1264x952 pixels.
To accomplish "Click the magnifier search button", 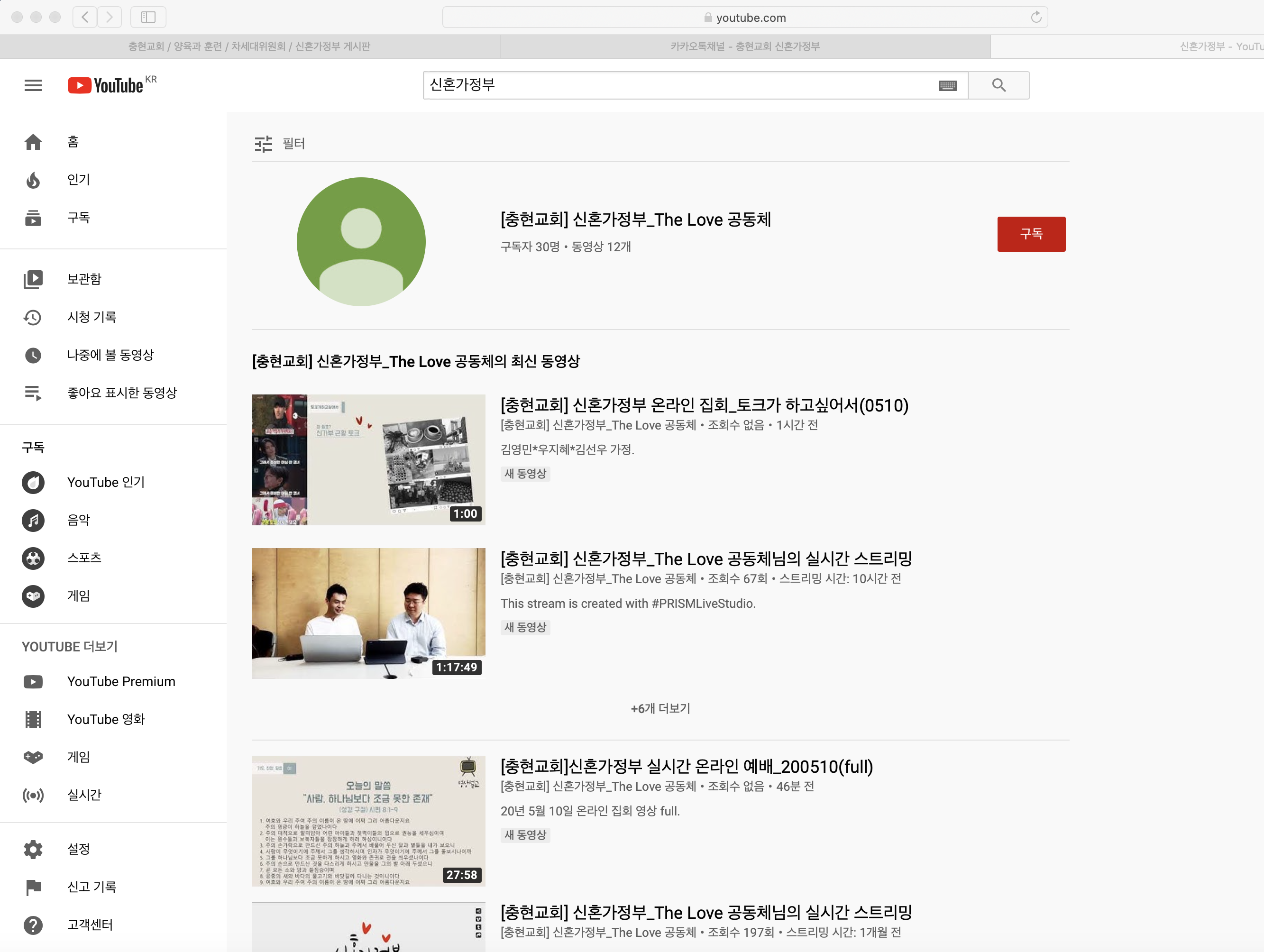I will 998,85.
